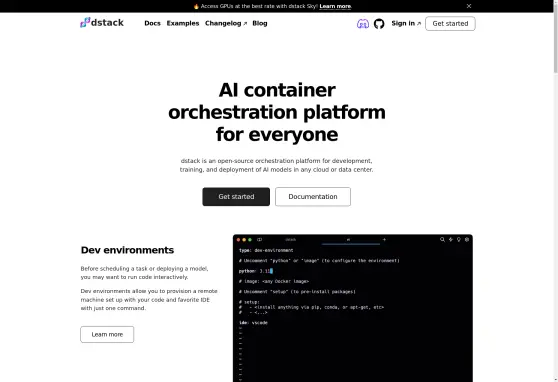The image size is (558, 382).
Task: Click the fire emoji in announcement banner
Action: coord(196,6)
